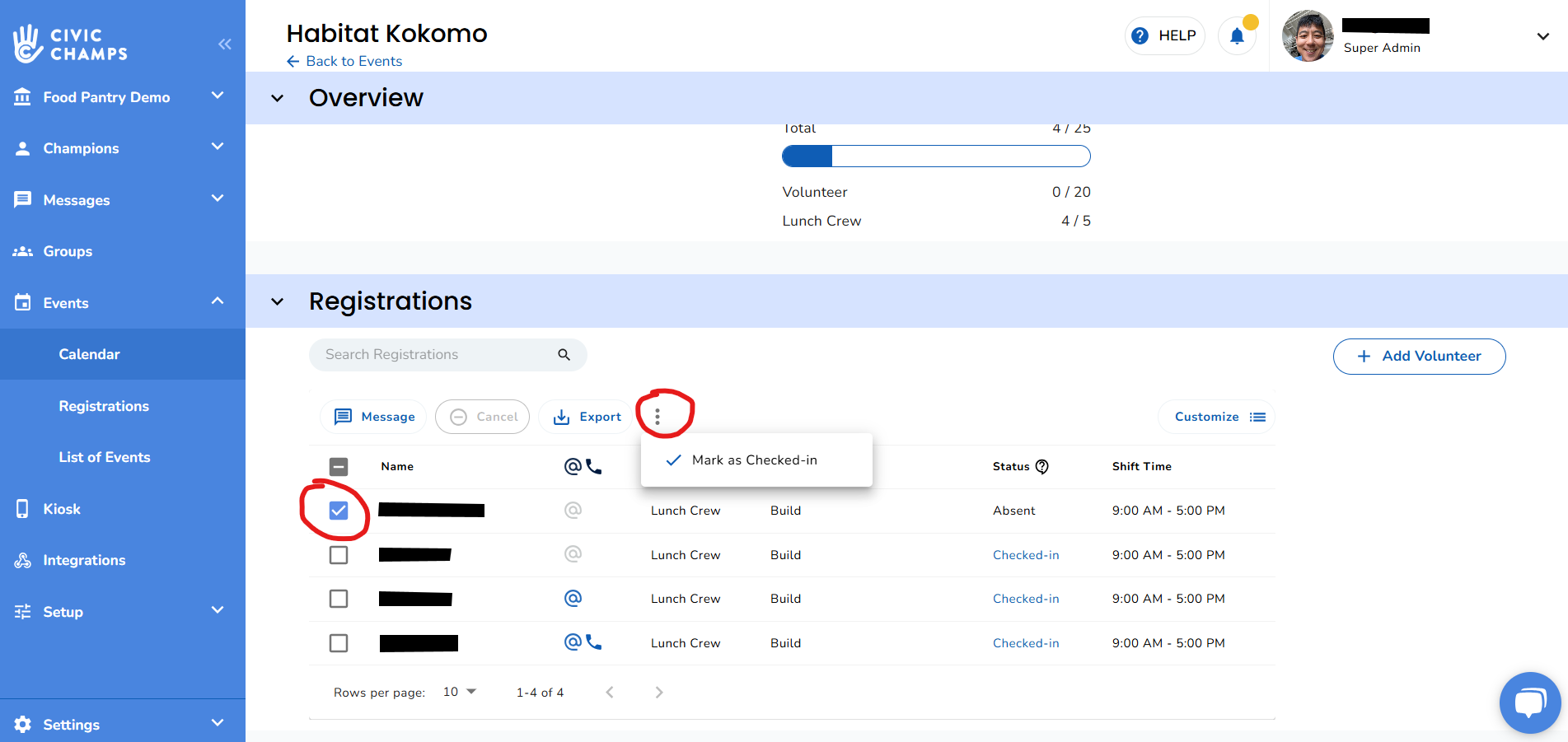Select the second row checkbox
The width and height of the screenshot is (1568, 742).
tap(339, 555)
